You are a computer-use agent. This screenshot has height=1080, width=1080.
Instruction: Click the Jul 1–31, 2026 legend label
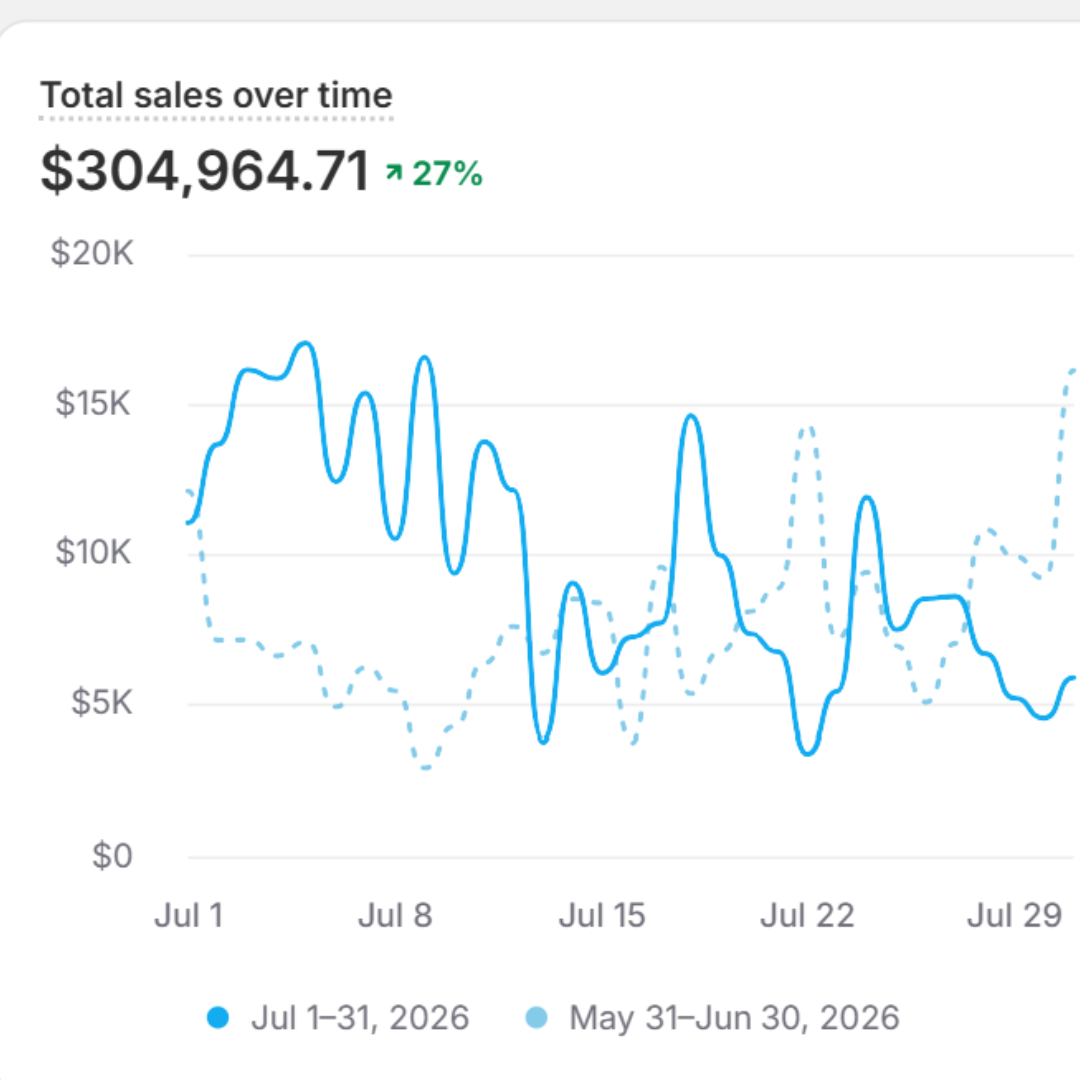(x=360, y=1018)
